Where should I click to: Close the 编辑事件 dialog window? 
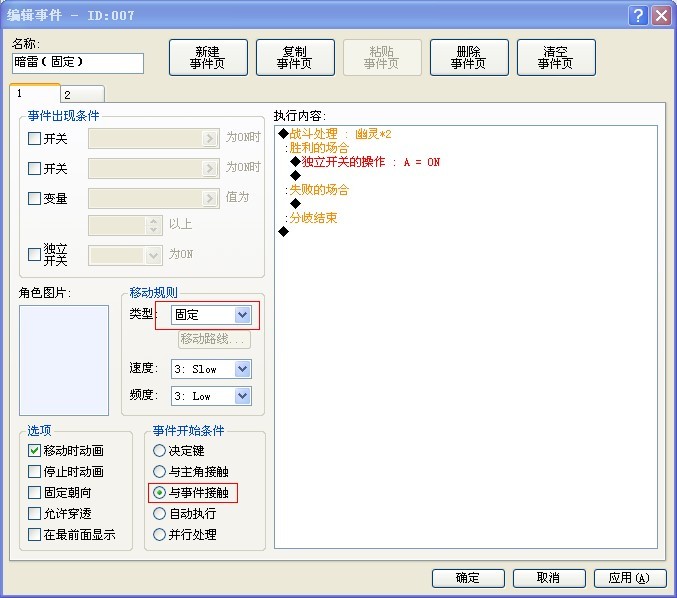pos(661,16)
